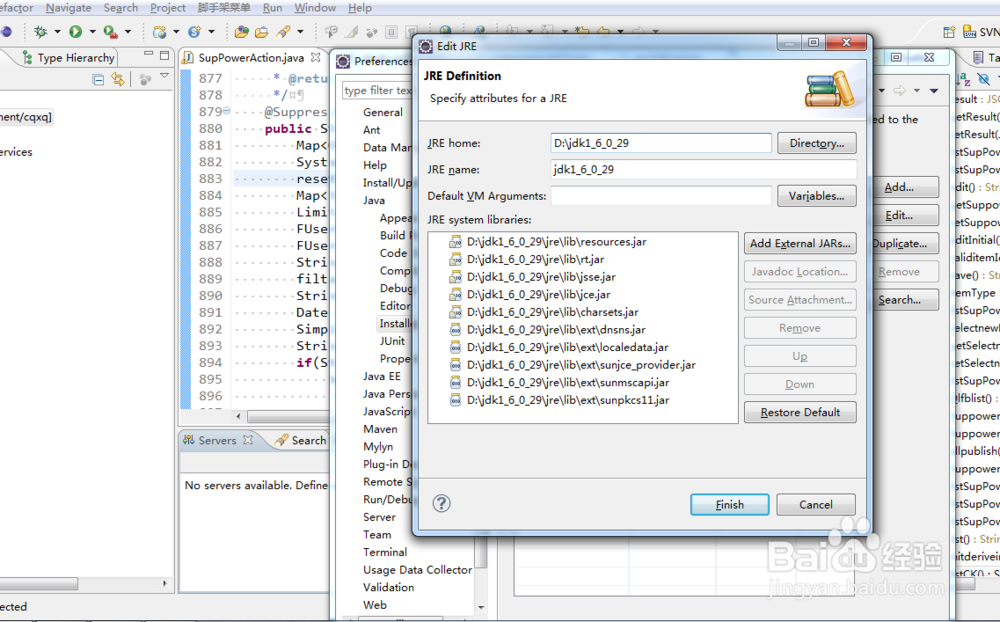The width and height of the screenshot is (1000, 622).
Task: Click the Type Hierarchy tab icon
Action: pyautogui.click(x=27, y=57)
